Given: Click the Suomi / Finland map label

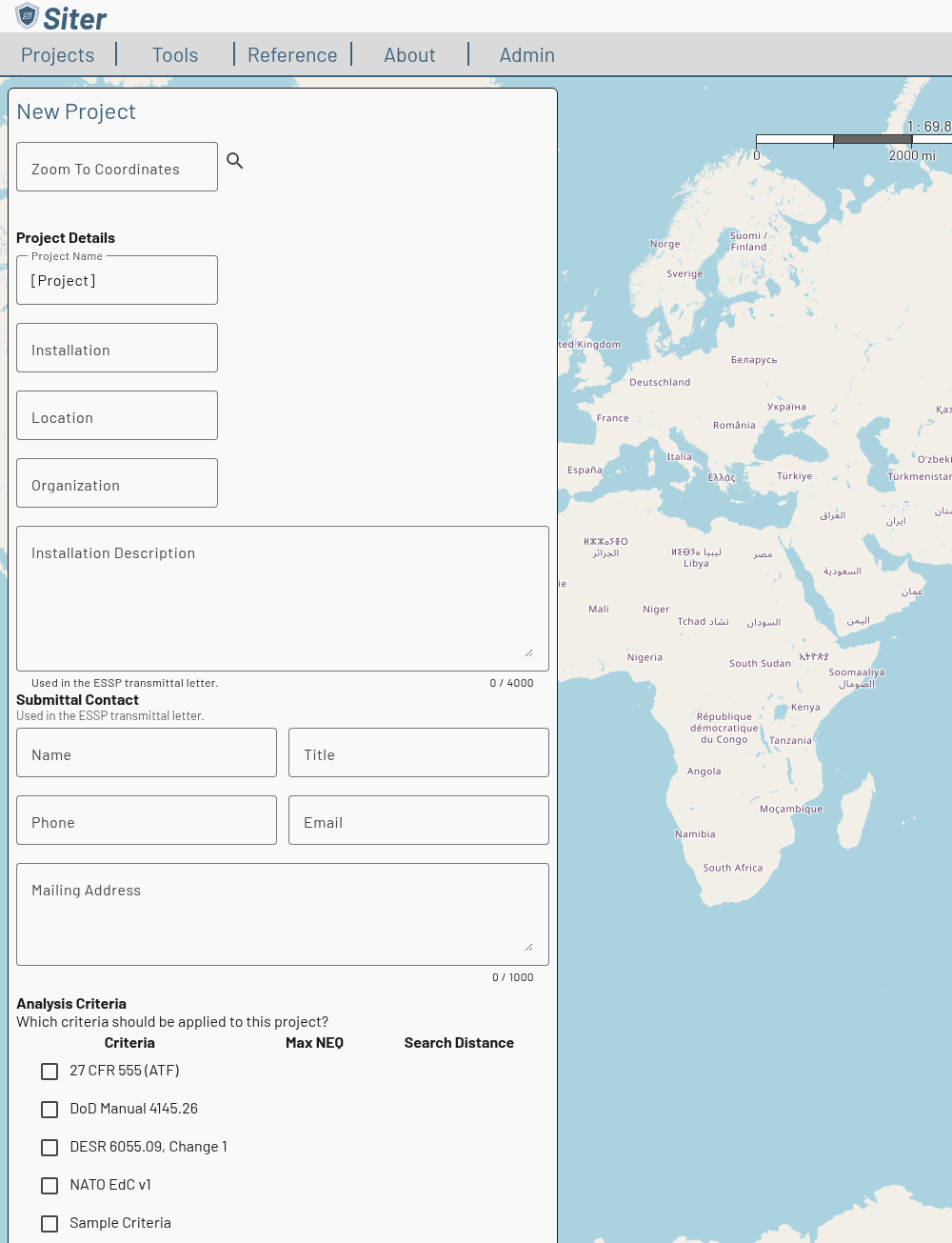Looking at the screenshot, I should (x=748, y=241).
